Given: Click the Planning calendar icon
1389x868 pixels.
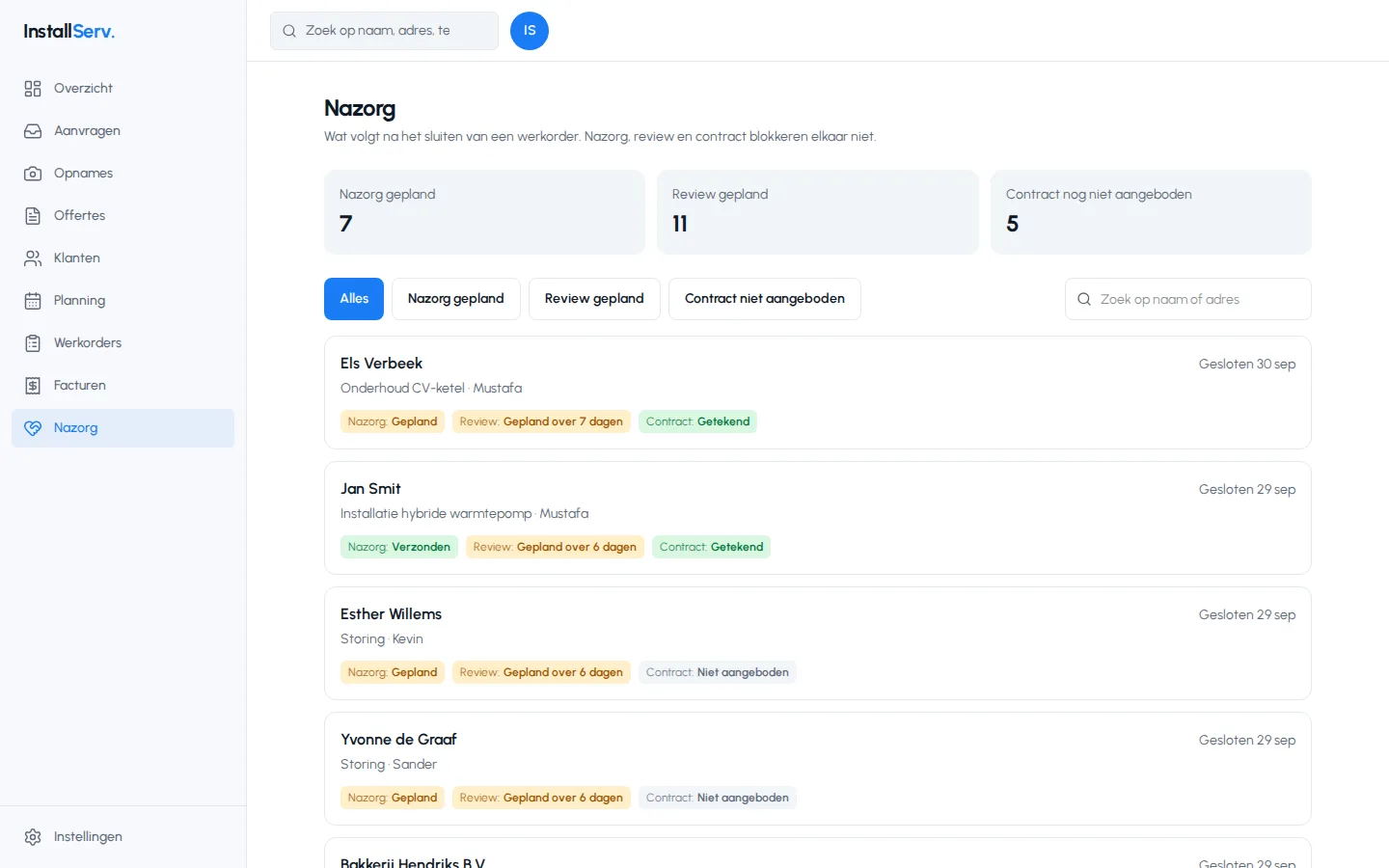Looking at the screenshot, I should pyautogui.click(x=33, y=301).
